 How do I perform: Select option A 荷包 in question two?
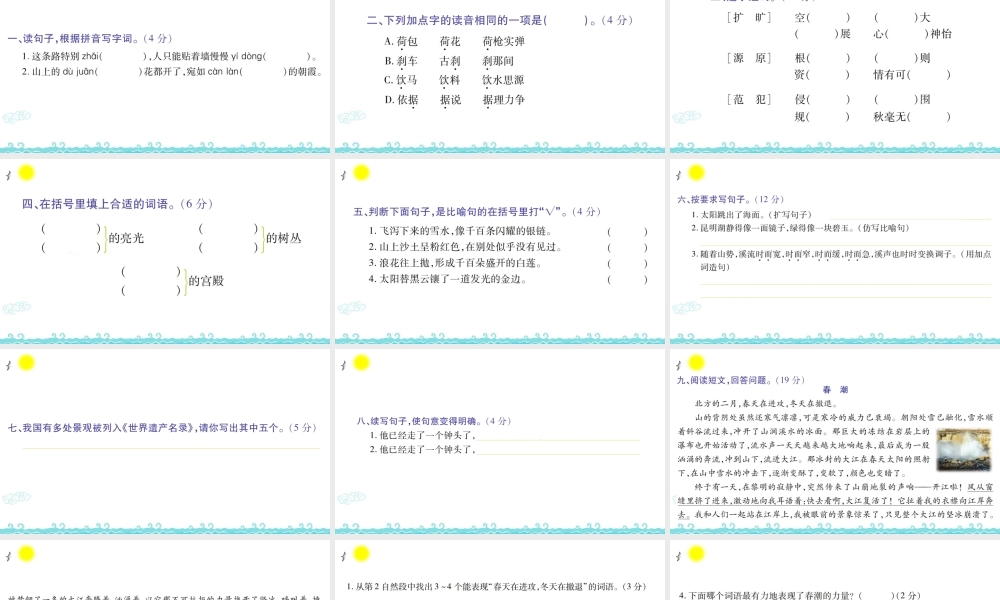pyautogui.click(x=406, y=42)
